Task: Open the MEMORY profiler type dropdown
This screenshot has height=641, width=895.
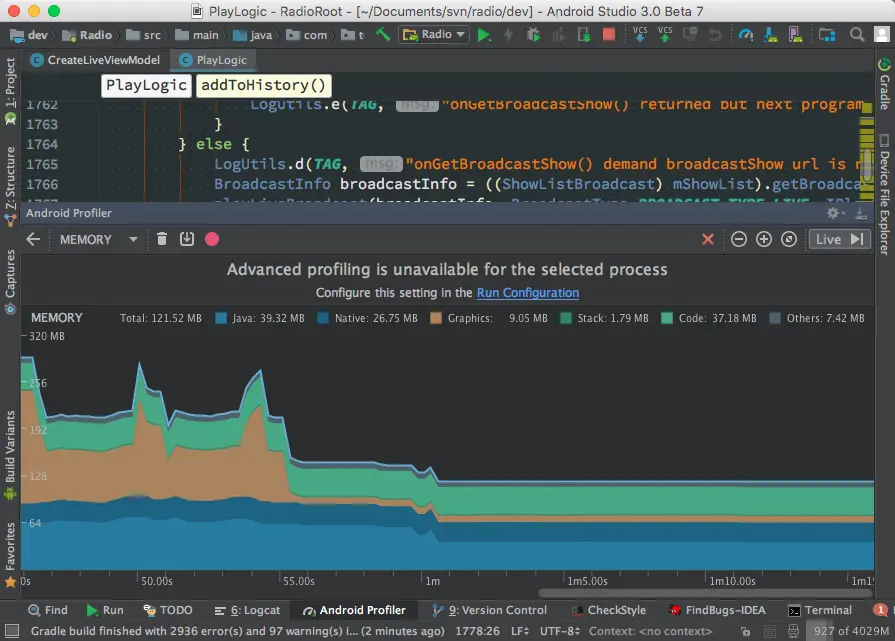Action: tap(99, 239)
